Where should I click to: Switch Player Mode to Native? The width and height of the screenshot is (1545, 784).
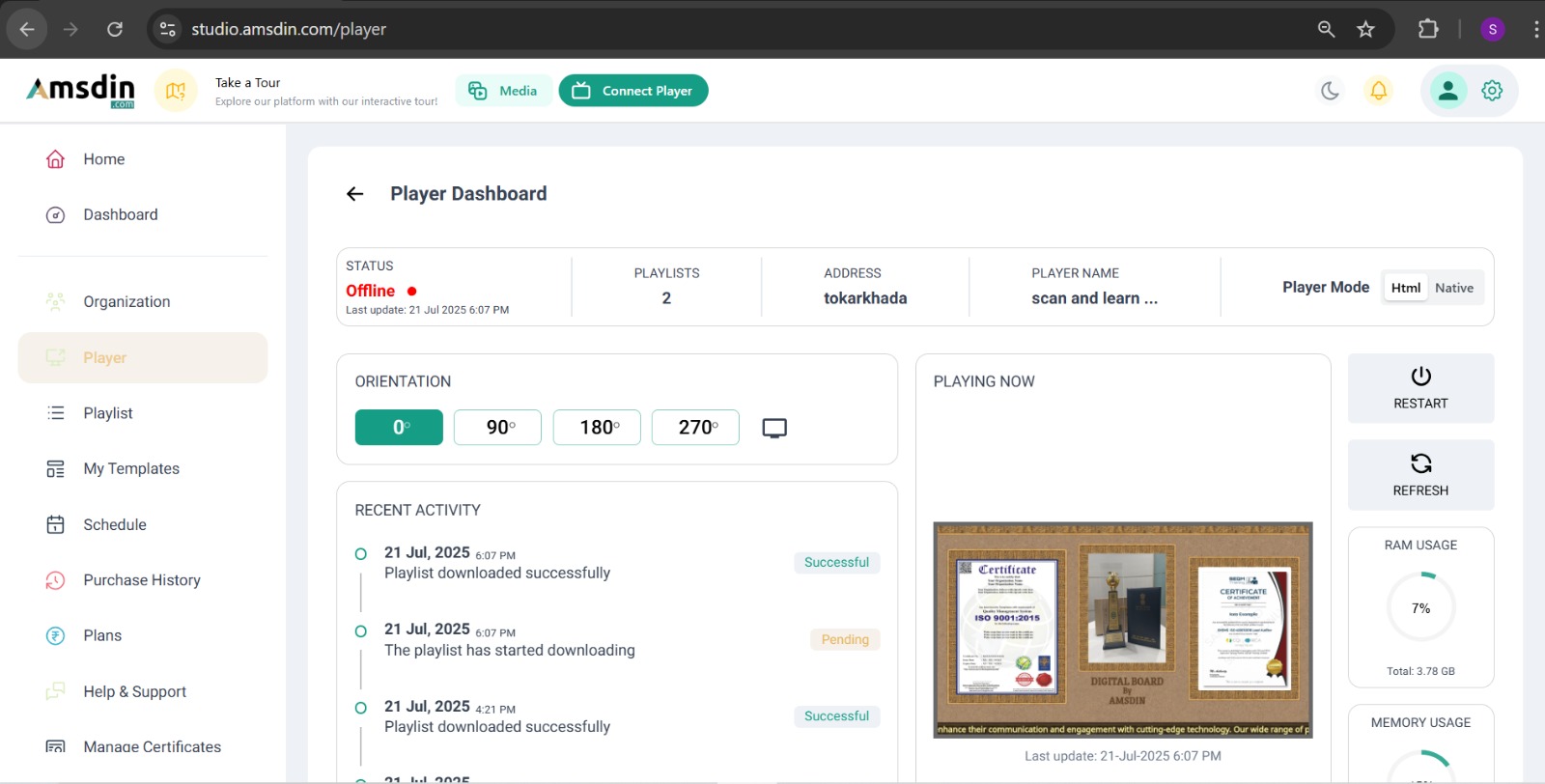click(1454, 288)
